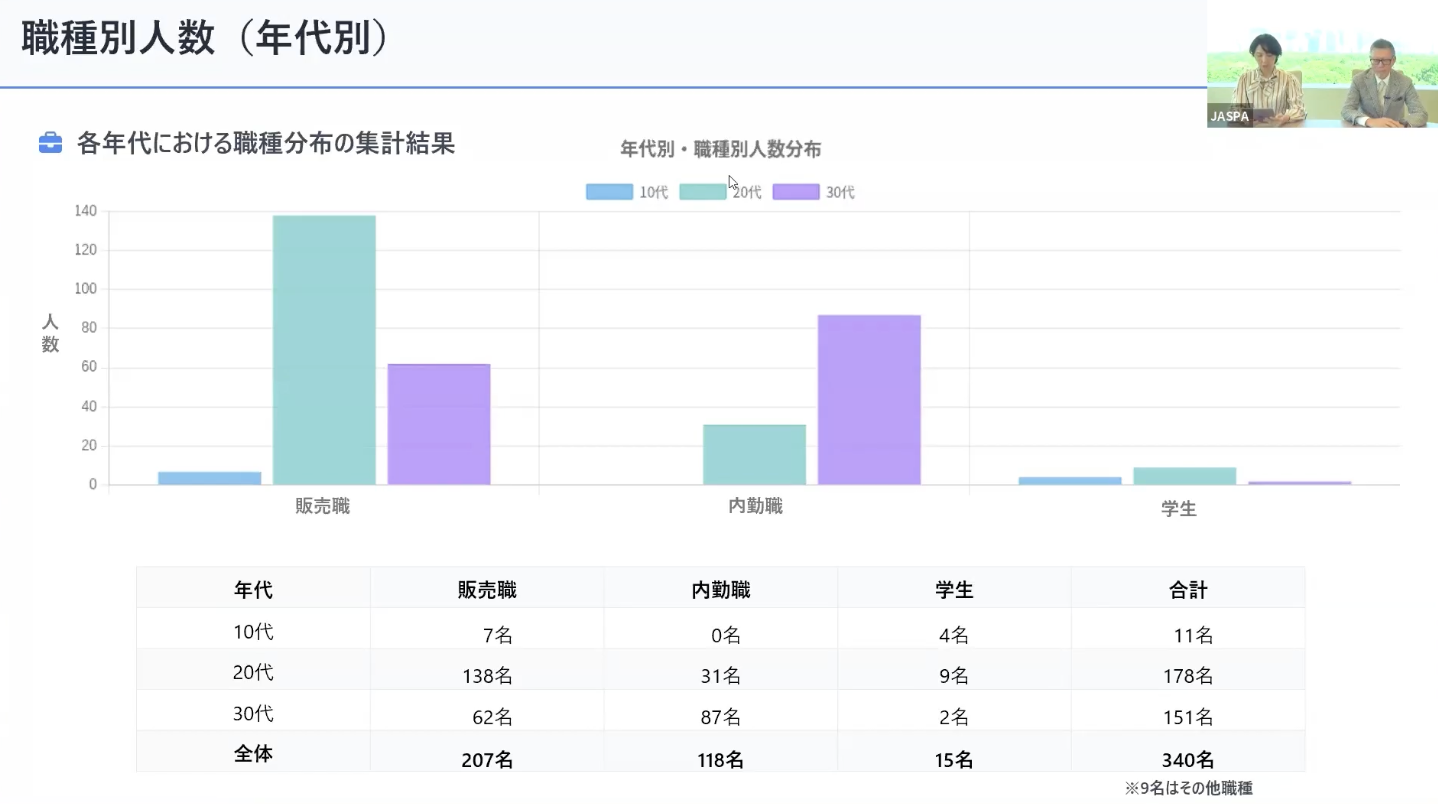Toggle the 20代 legend series
The height and width of the screenshot is (804, 1438).
(720, 192)
